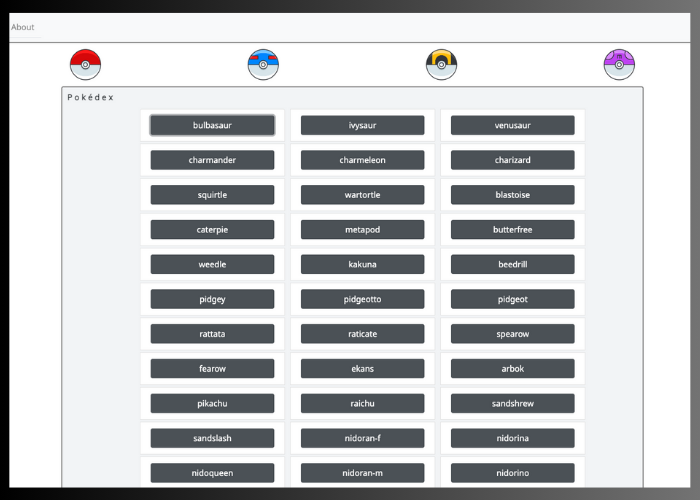
Task: Pick nidoqueen from the list
Action: (212, 474)
